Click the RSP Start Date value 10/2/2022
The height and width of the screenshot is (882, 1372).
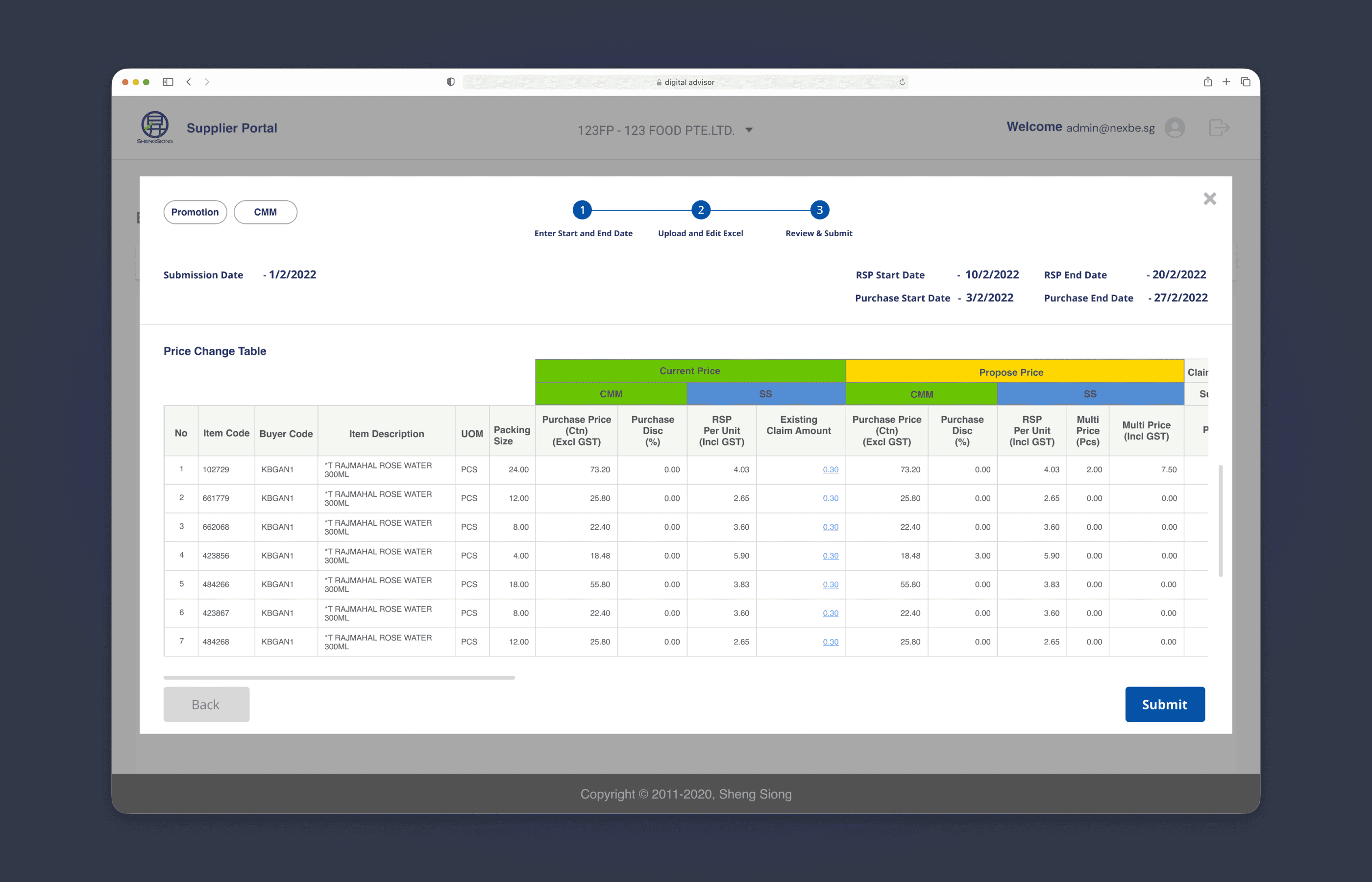[x=992, y=274]
